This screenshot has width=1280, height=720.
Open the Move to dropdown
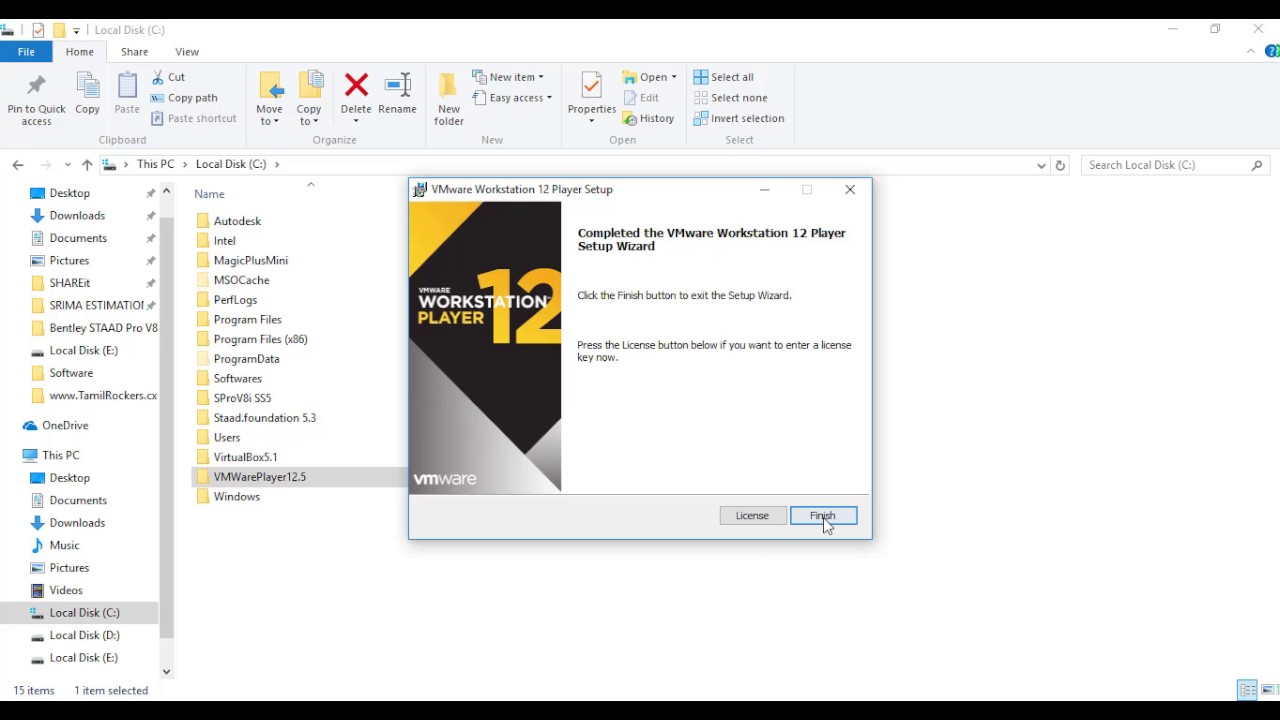pos(269,99)
